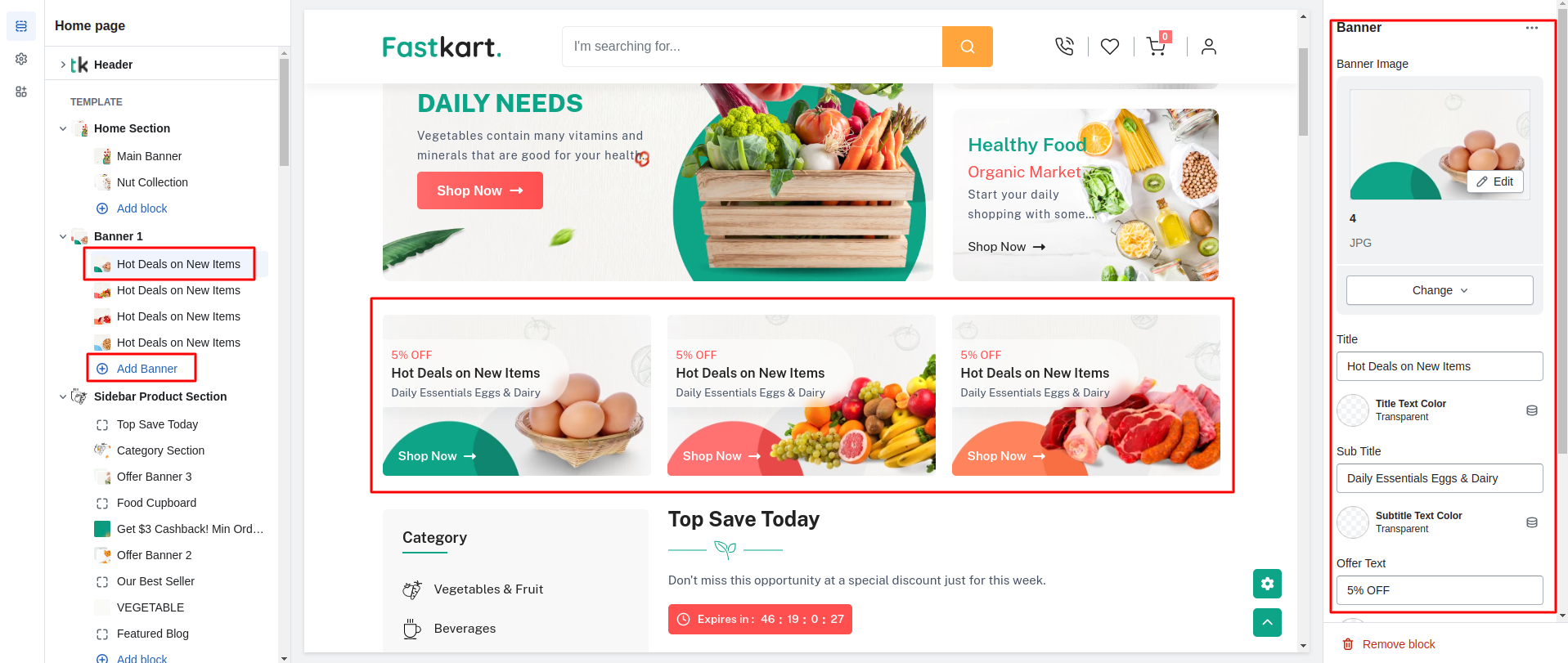Open the sections panel icon in left rail
Viewport: 1568px width, 663px height.
(x=21, y=26)
